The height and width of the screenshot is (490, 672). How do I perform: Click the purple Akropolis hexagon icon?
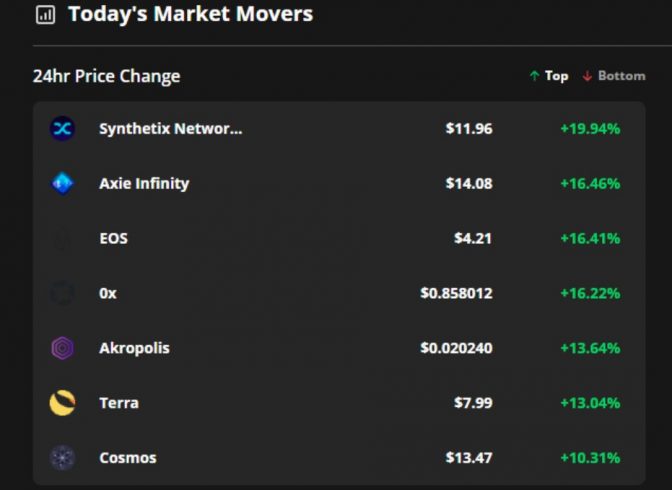(x=63, y=348)
